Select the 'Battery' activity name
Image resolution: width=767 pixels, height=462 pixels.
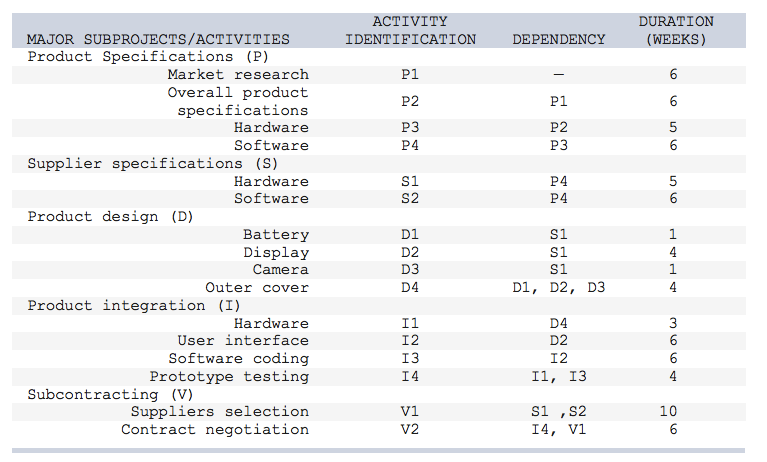tap(276, 235)
